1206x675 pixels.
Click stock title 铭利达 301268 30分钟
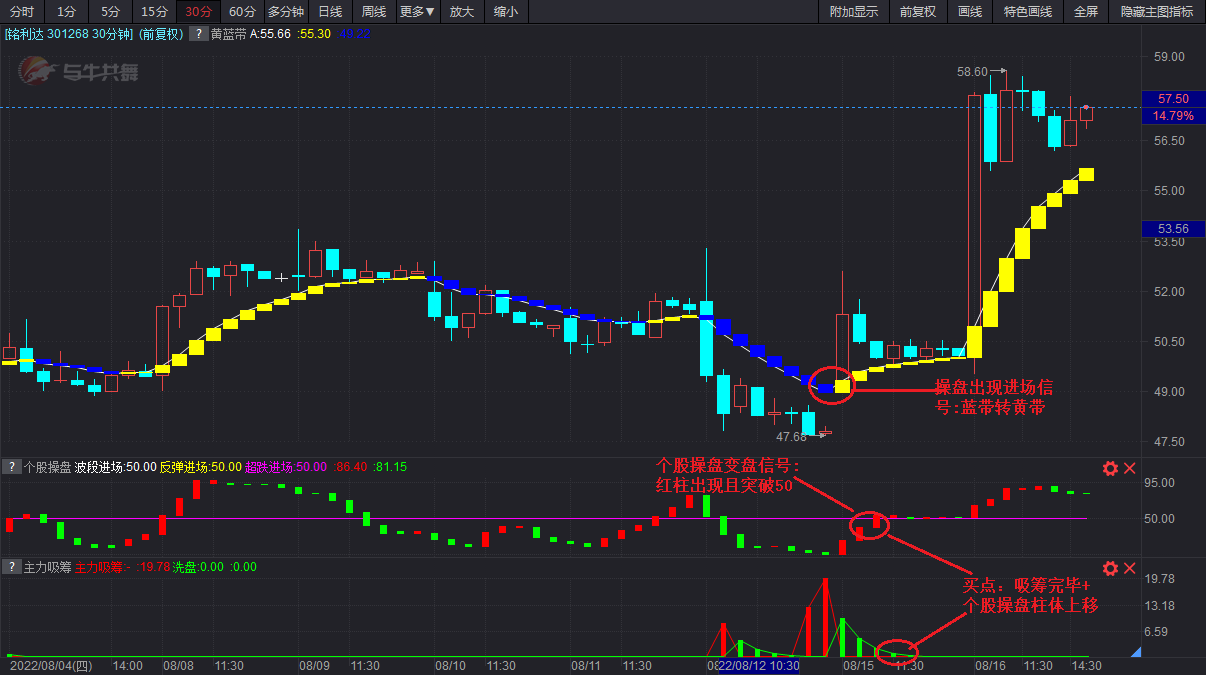click(70, 33)
